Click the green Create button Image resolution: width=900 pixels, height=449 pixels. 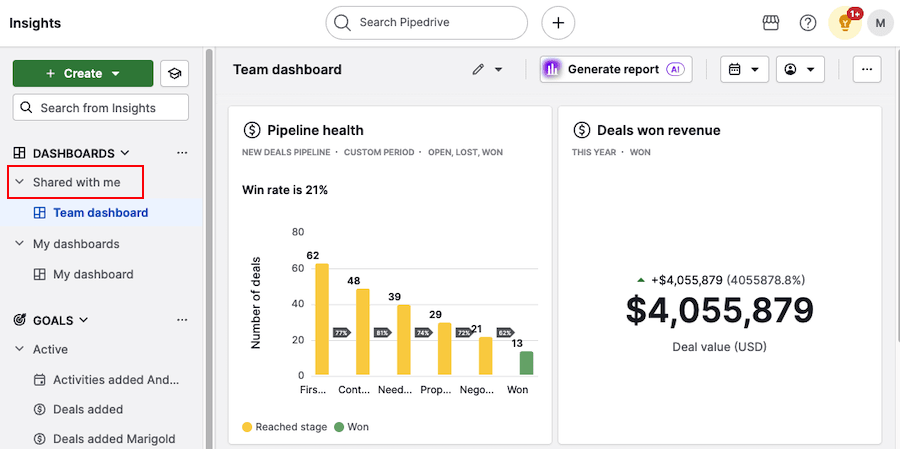tap(82, 73)
